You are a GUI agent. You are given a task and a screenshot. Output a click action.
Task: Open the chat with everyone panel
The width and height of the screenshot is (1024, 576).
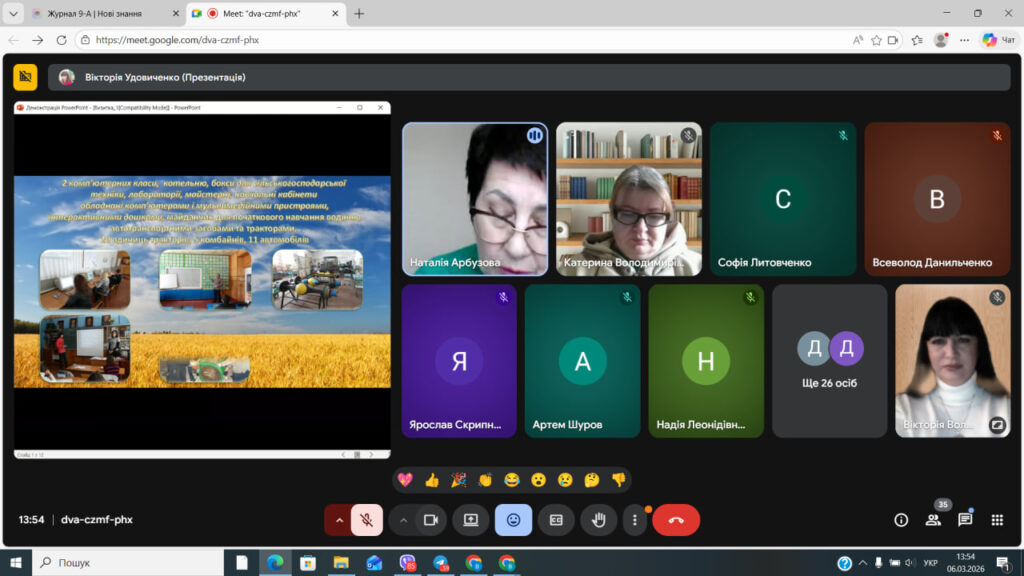tap(965, 520)
